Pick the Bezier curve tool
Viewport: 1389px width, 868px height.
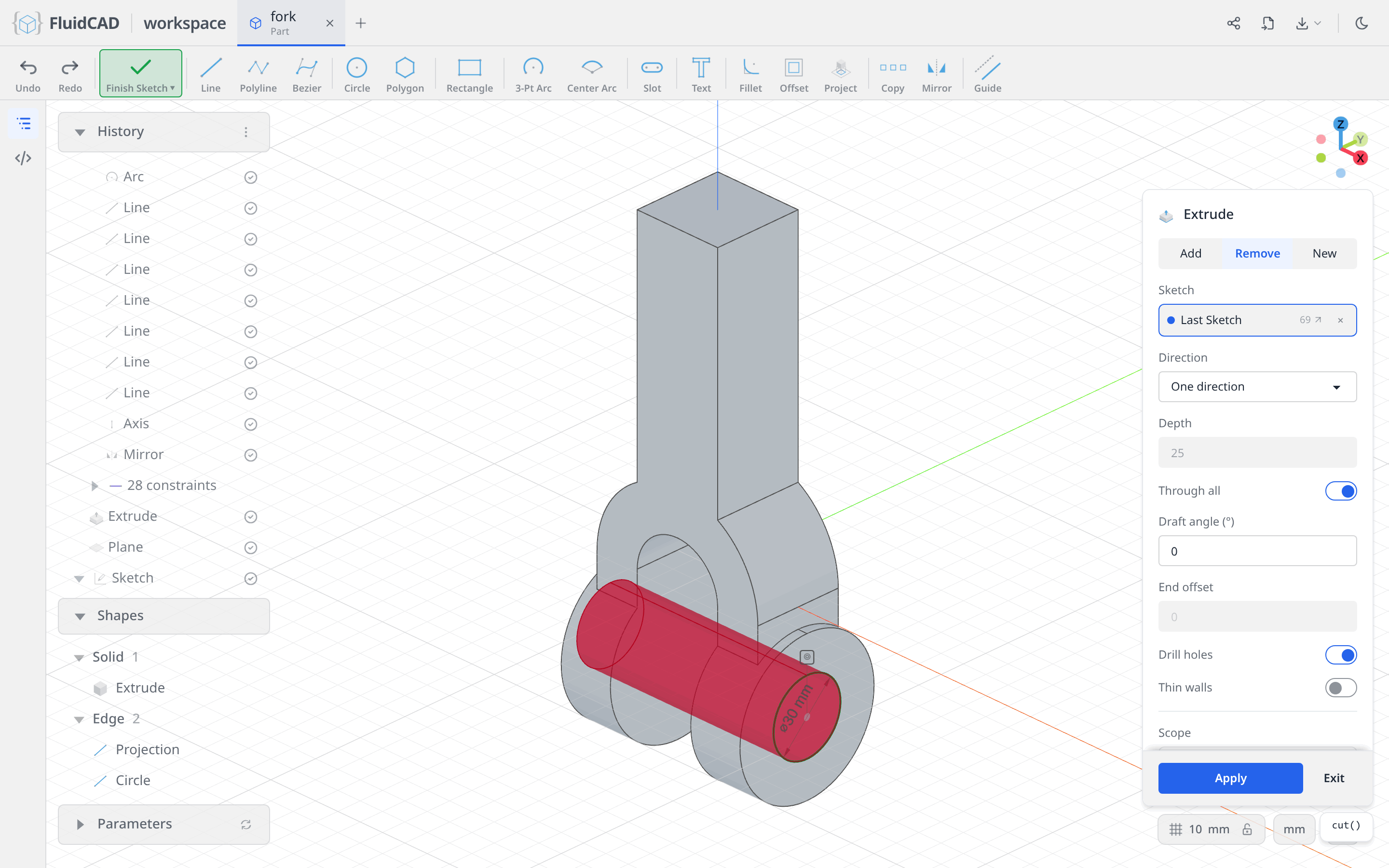[307, 75]
